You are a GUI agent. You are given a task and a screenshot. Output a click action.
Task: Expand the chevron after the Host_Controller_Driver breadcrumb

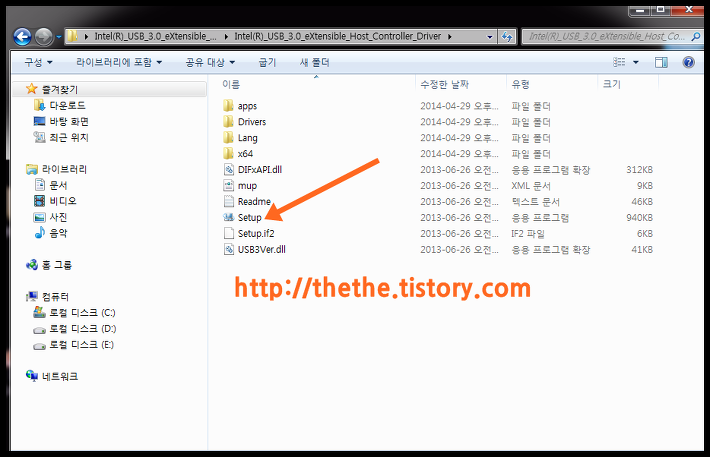[x=450, y=36]
